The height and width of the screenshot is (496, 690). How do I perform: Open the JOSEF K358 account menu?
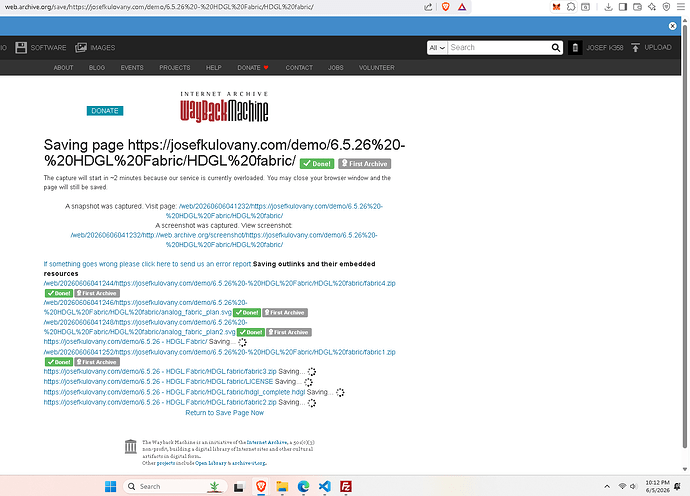pyautogui.click(x=605, y=48)
